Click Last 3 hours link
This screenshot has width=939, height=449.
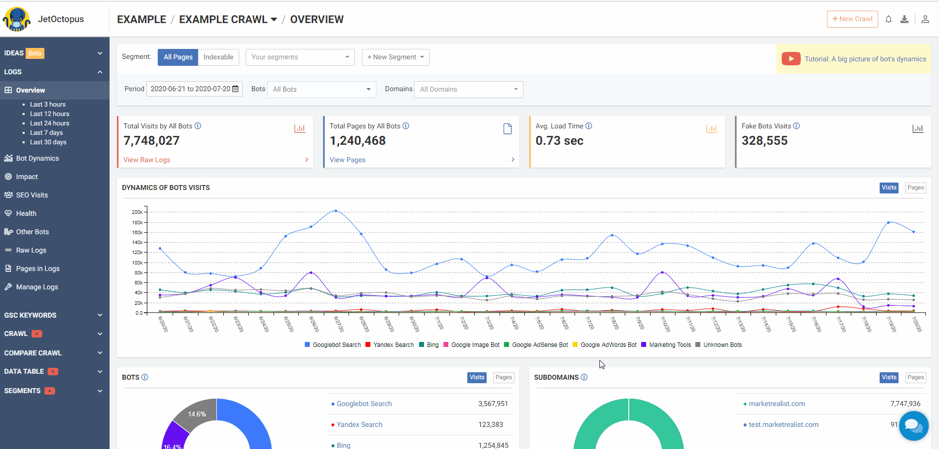pos(48,104)
